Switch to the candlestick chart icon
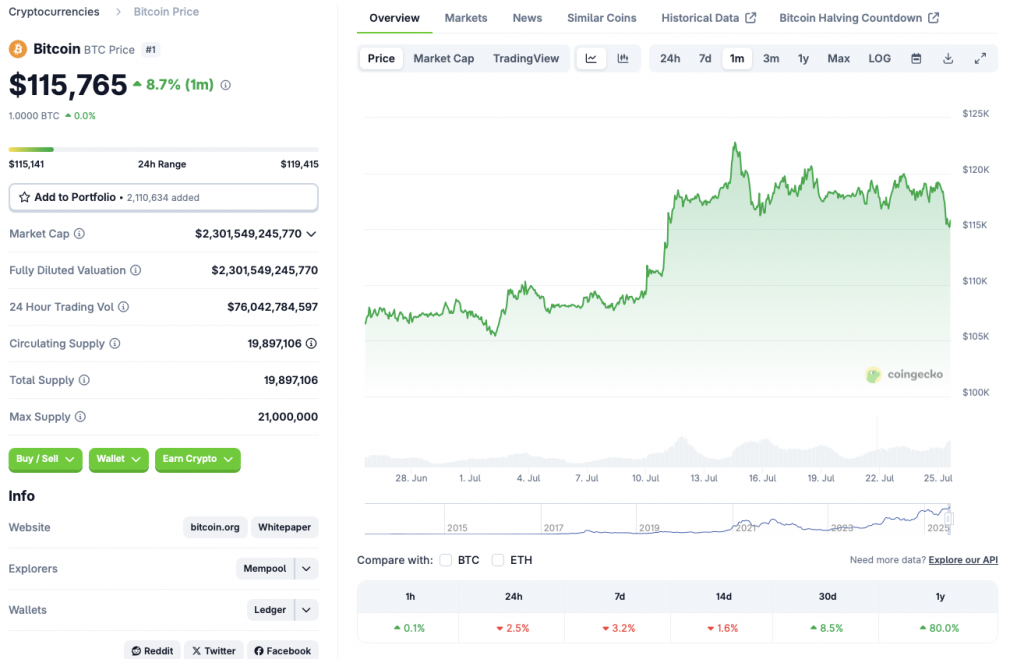 point(623,58)
